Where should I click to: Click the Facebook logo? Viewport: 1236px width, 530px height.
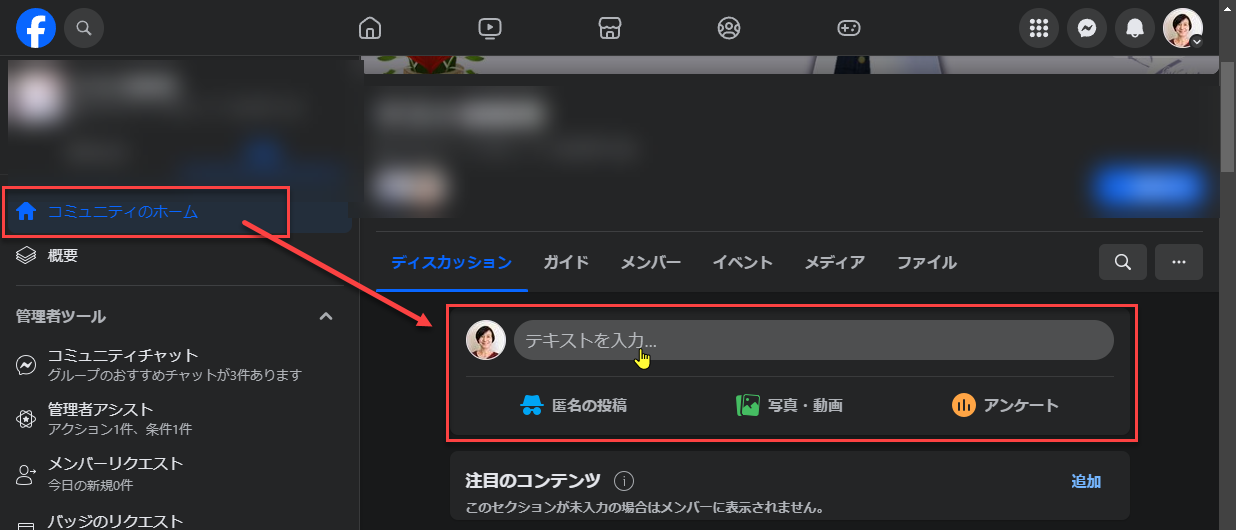tap(36, 28)
